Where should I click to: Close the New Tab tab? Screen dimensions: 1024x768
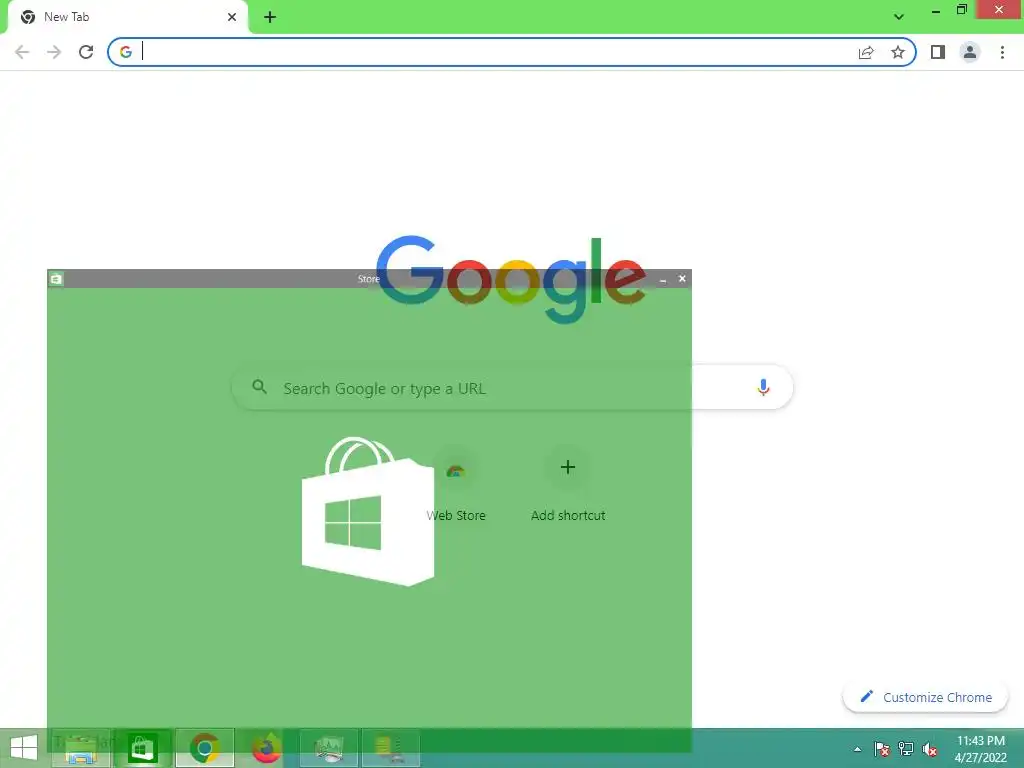(x=232, y=17)
